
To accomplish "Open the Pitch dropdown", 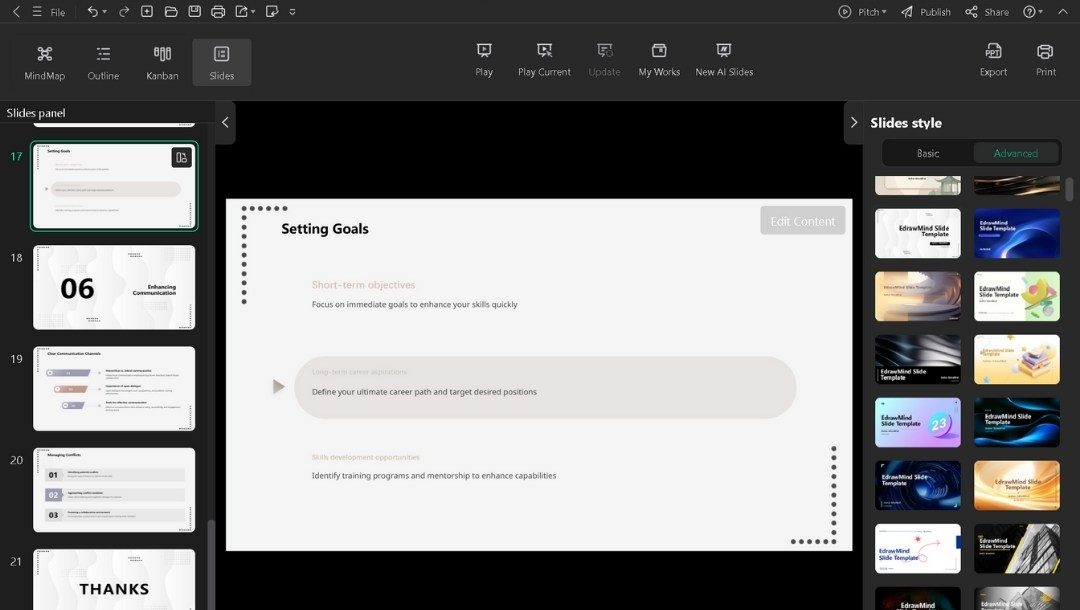I will (x=863, y=11).
